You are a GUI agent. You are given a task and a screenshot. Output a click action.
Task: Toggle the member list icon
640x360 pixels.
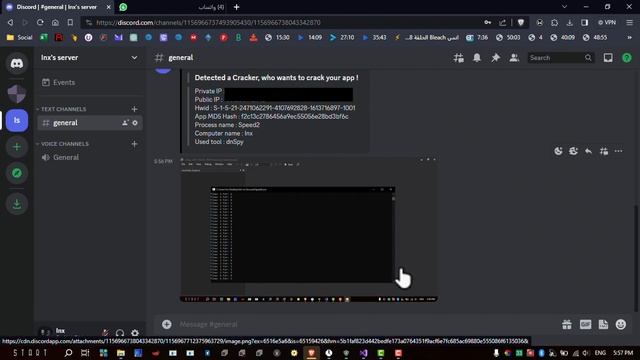point(514,58)
